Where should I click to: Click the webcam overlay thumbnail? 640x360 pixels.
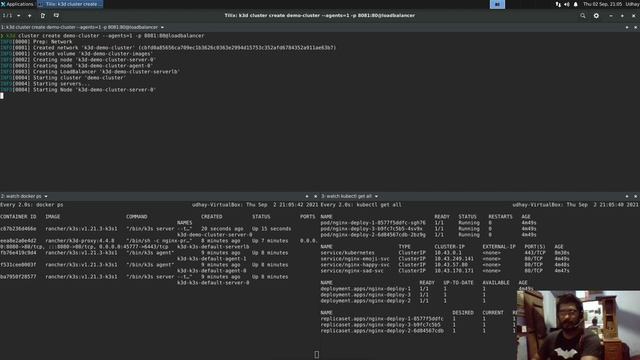tap(578, 325)
